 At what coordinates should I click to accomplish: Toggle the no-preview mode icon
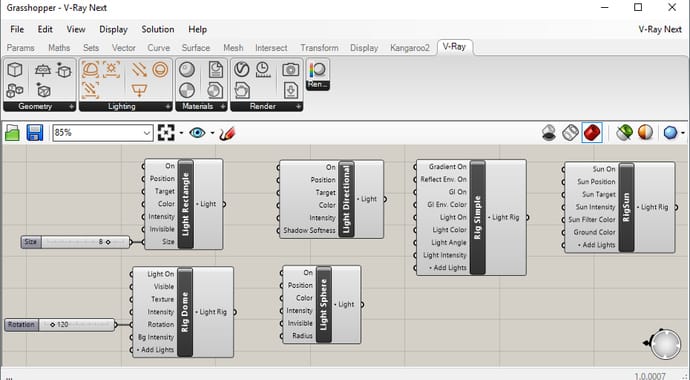click(549, 133)
